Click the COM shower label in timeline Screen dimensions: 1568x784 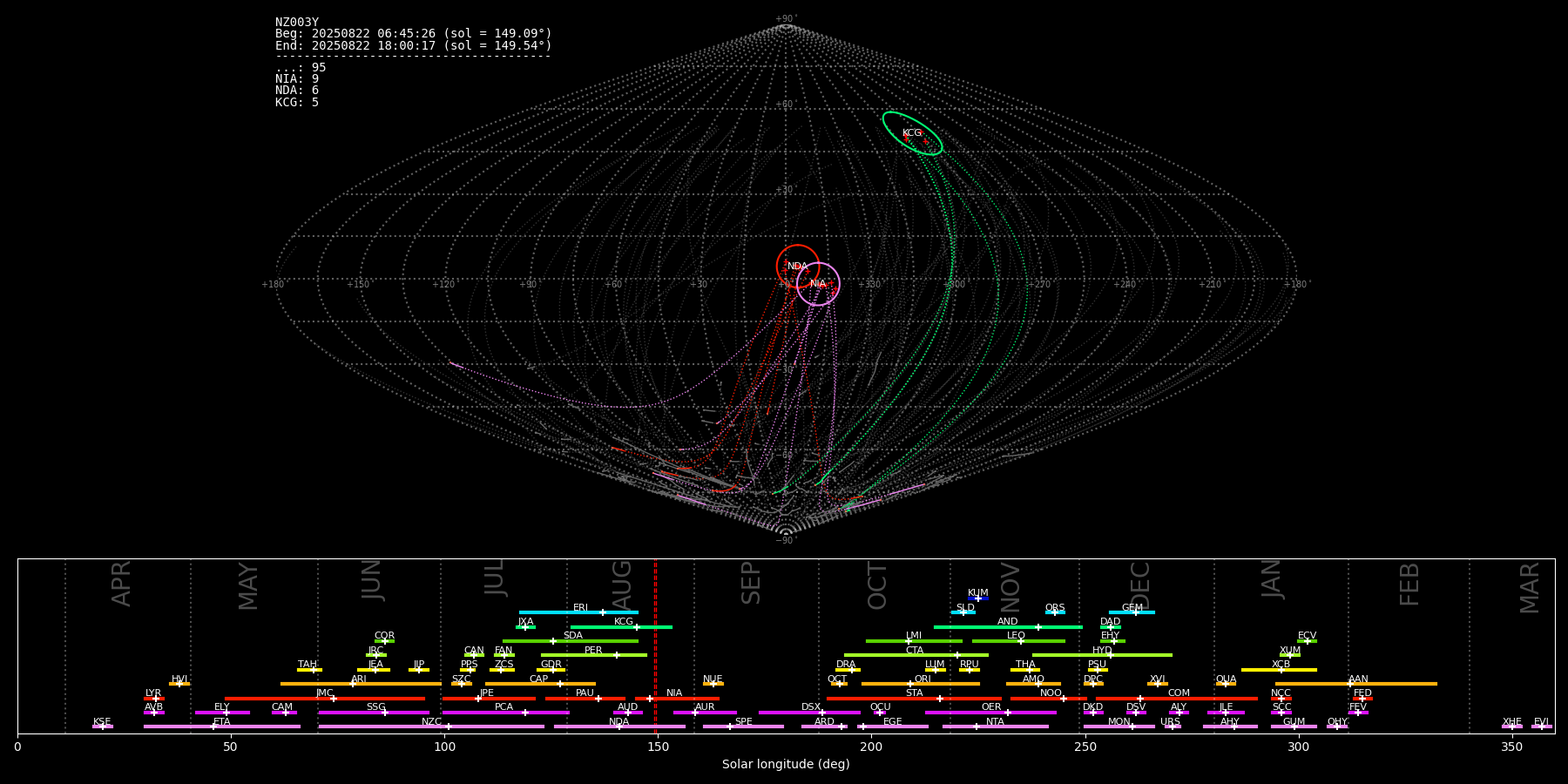click(1179, 693)
